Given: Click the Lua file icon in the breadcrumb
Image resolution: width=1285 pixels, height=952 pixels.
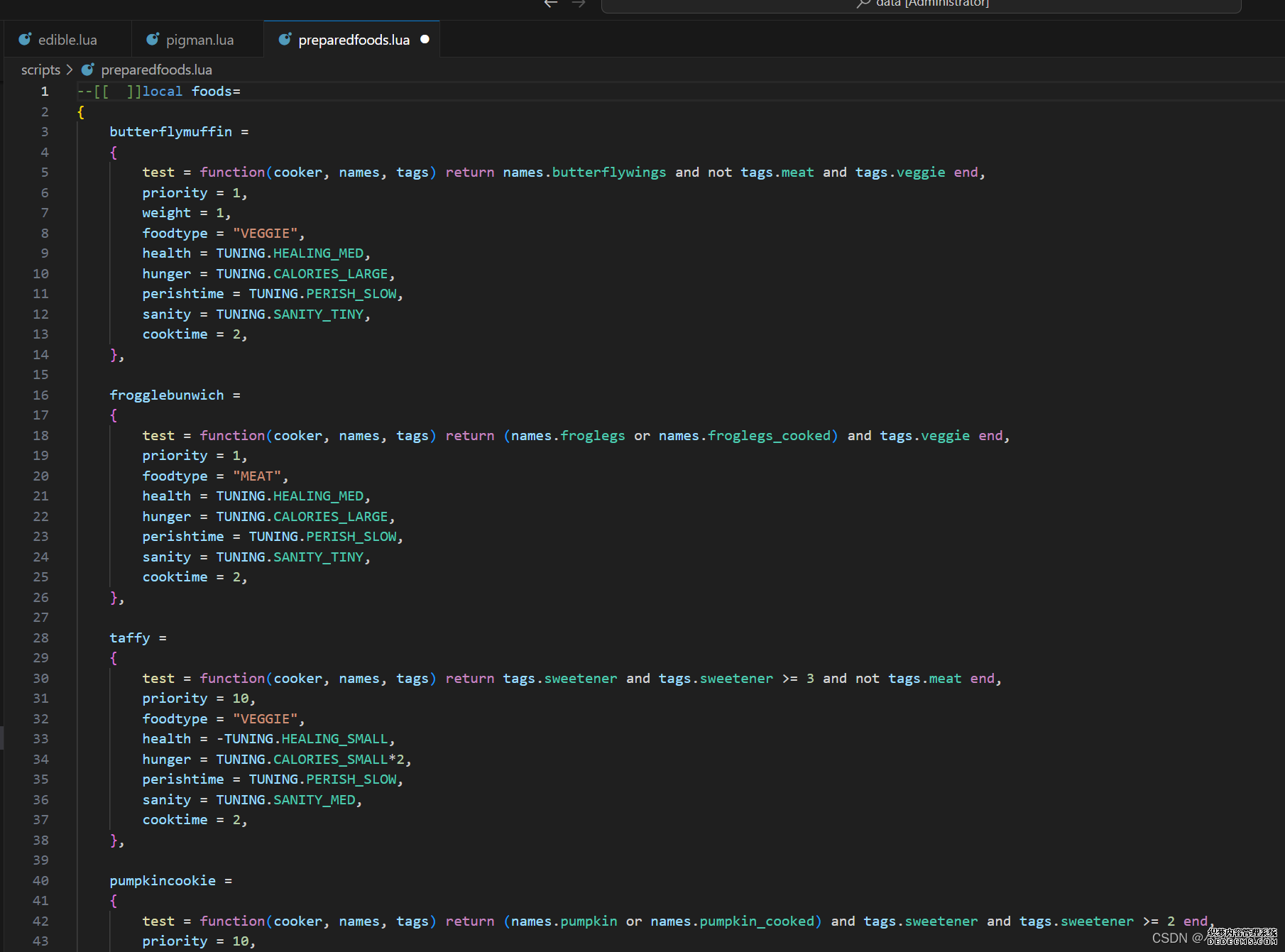Looking at the screenshot, I should [x=88, y=70].
